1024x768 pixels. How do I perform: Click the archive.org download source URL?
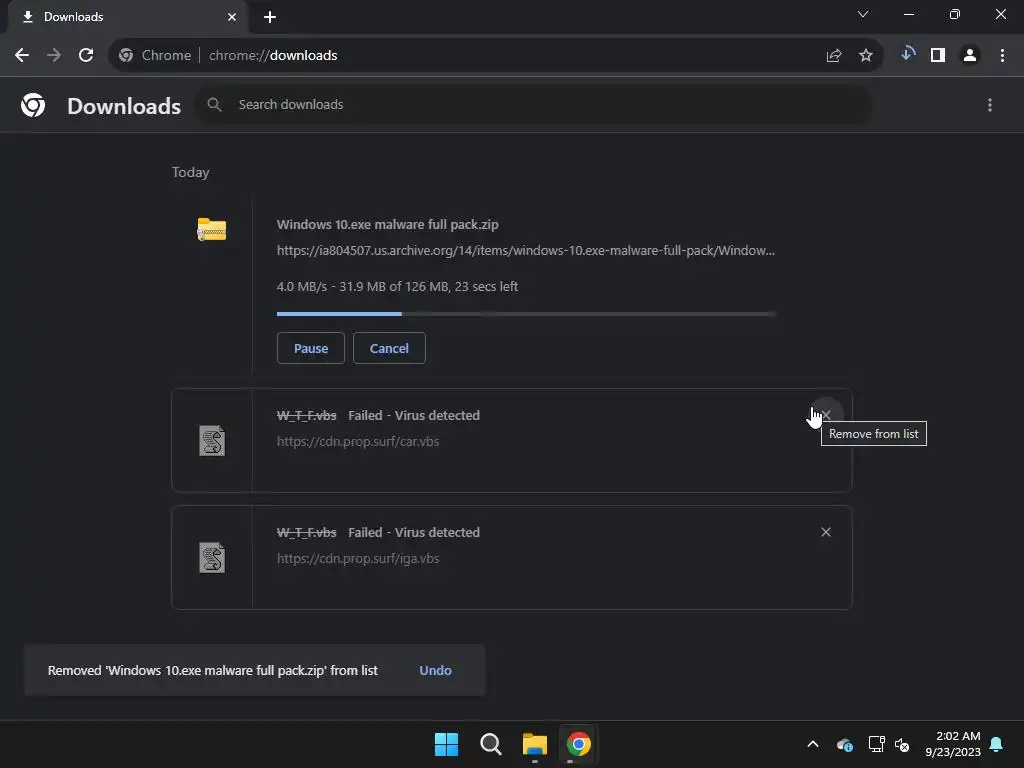click(x=526, y=251)
